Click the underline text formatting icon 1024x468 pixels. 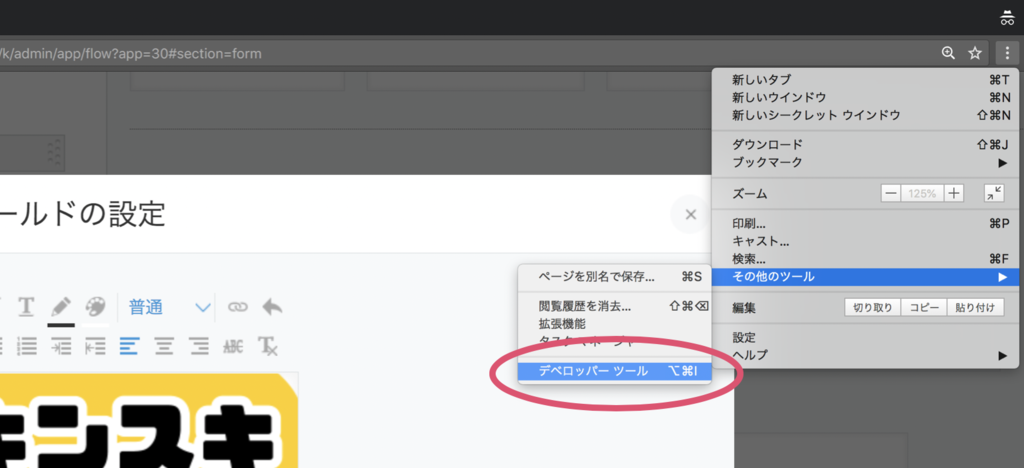tap(25, 306)
